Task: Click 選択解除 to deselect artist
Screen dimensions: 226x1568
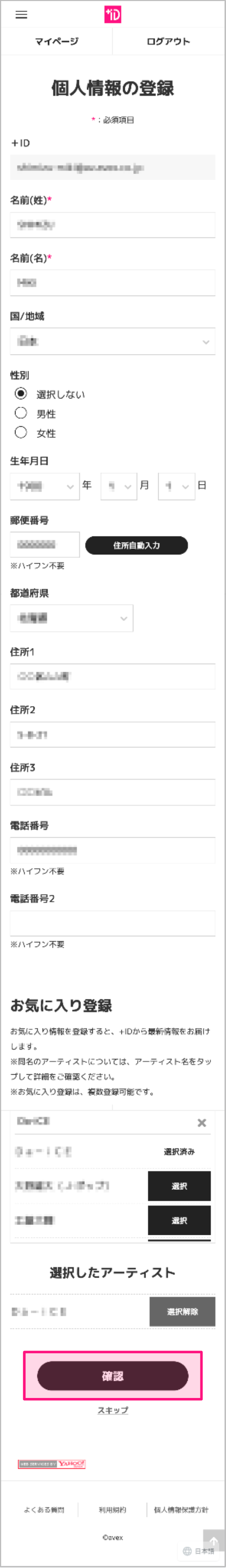Action: pos(182,1311)
